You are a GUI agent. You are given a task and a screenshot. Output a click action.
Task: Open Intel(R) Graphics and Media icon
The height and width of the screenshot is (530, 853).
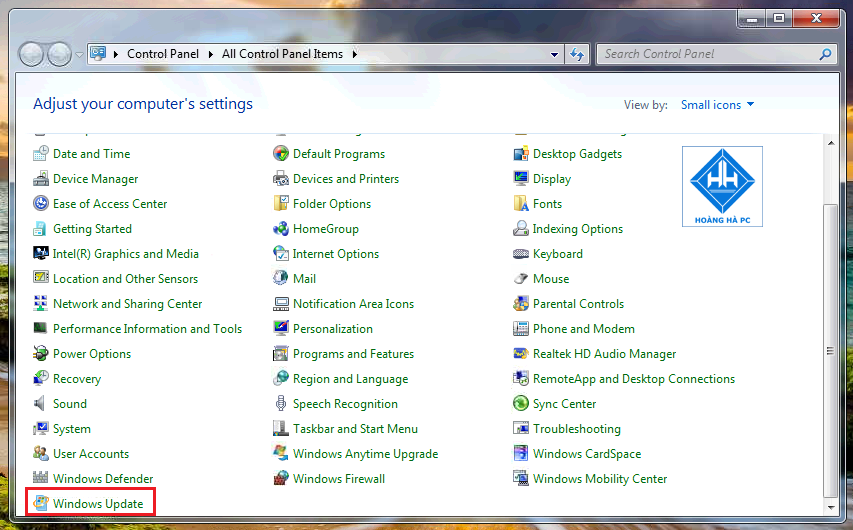tap(40, 254)
